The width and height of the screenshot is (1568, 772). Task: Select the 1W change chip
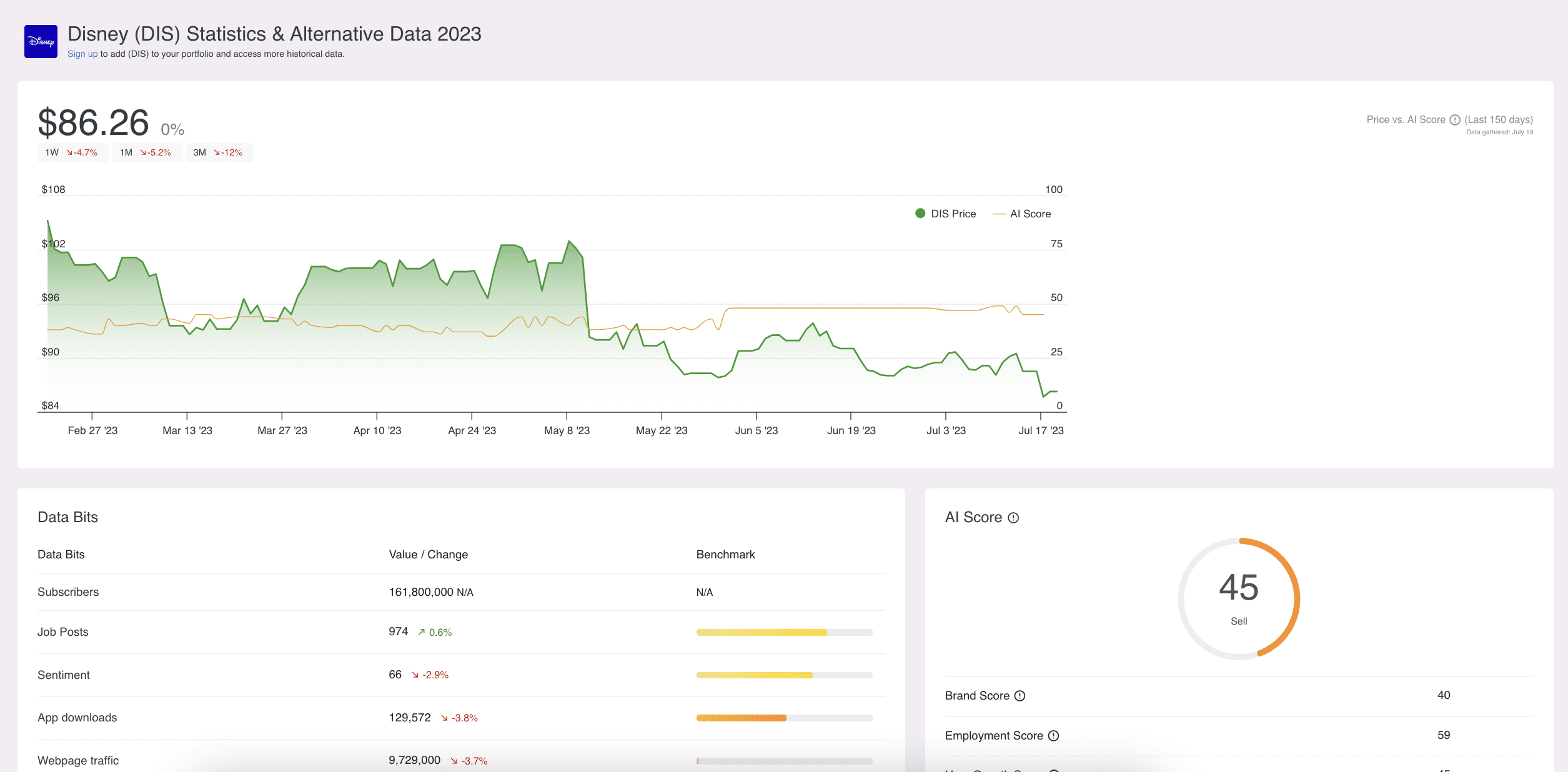click(72, 152)
